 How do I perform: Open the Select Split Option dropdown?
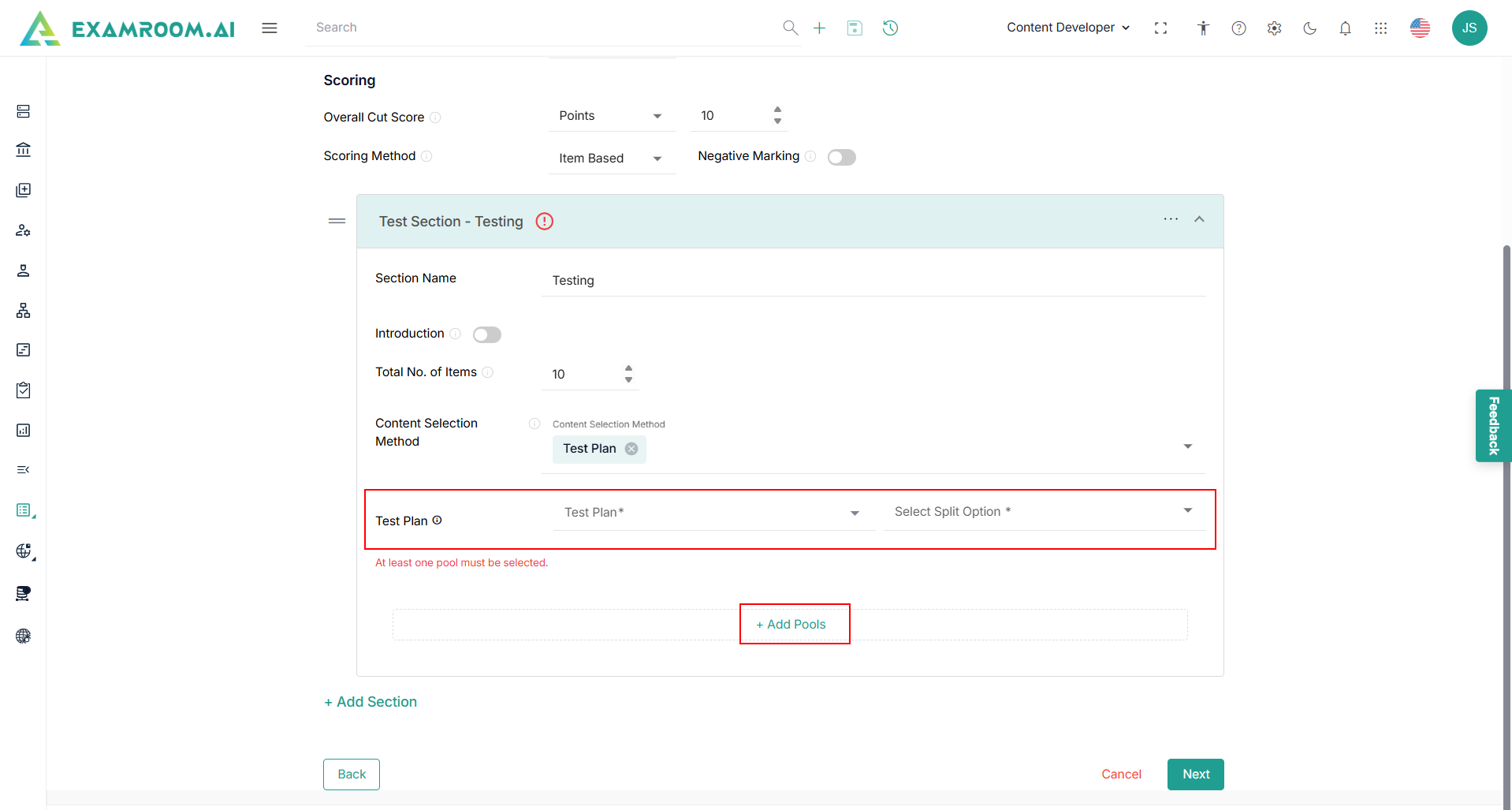pyautogui.click(x=1044, y=512)
